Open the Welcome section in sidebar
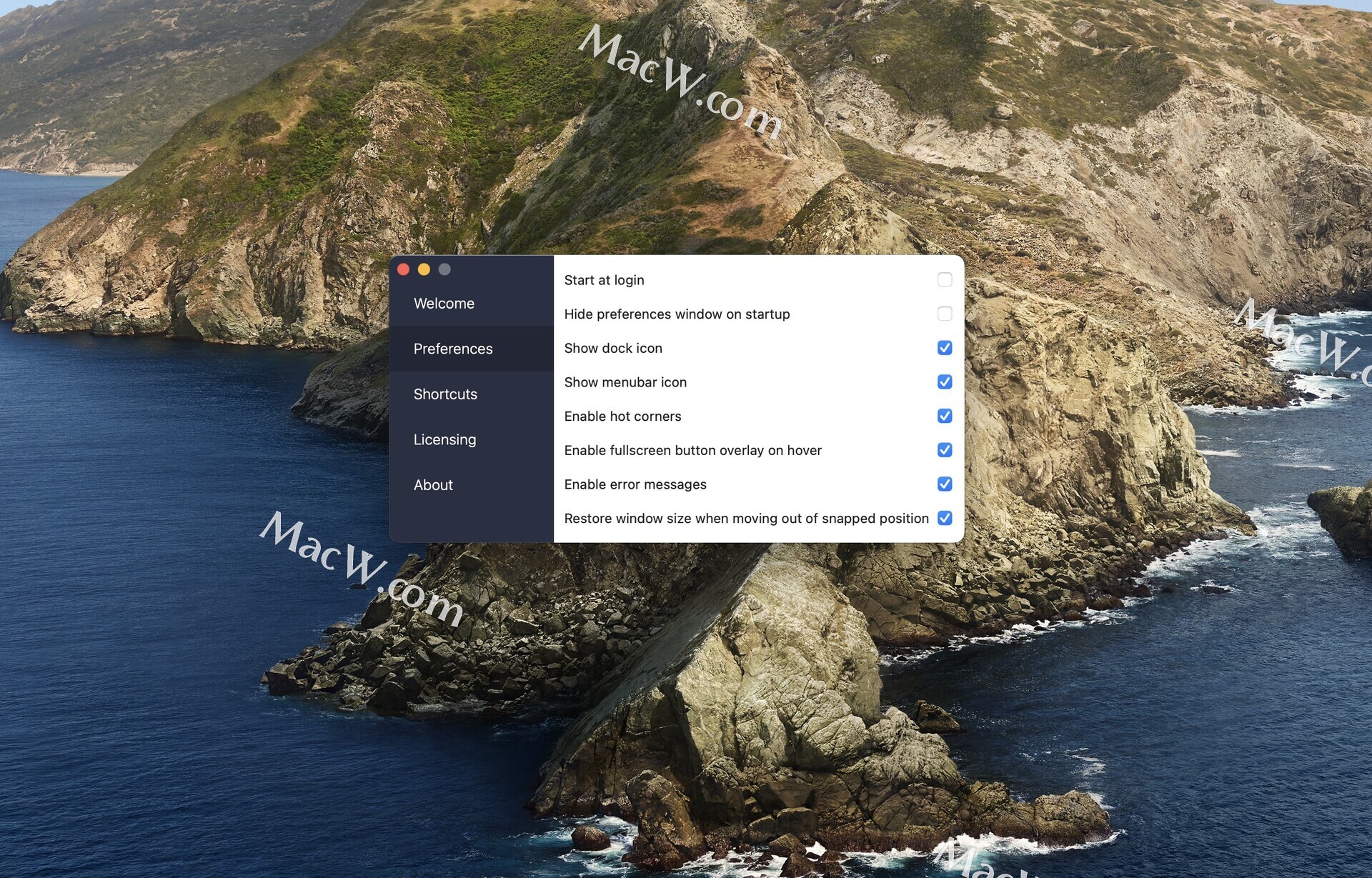Image resolution: width=1372 pixels, height=878 pixels. (x=444, y=304)
